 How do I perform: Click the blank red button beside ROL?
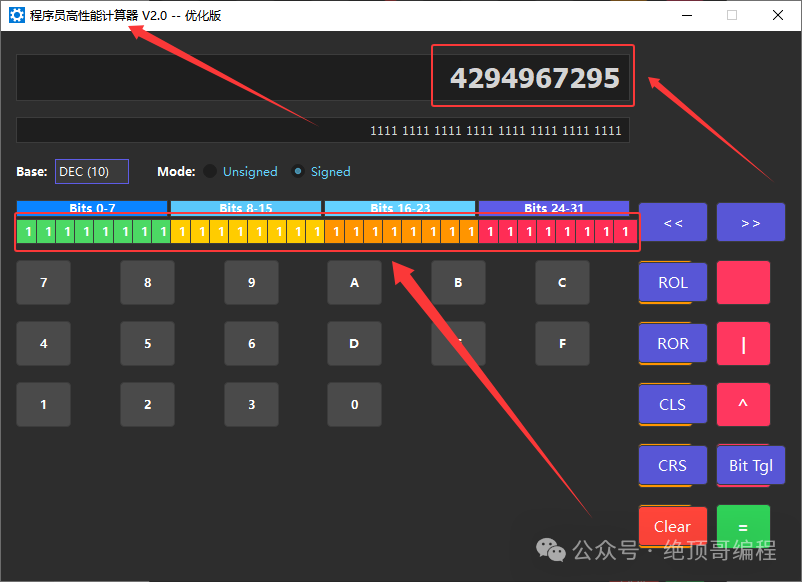[743, 282]
